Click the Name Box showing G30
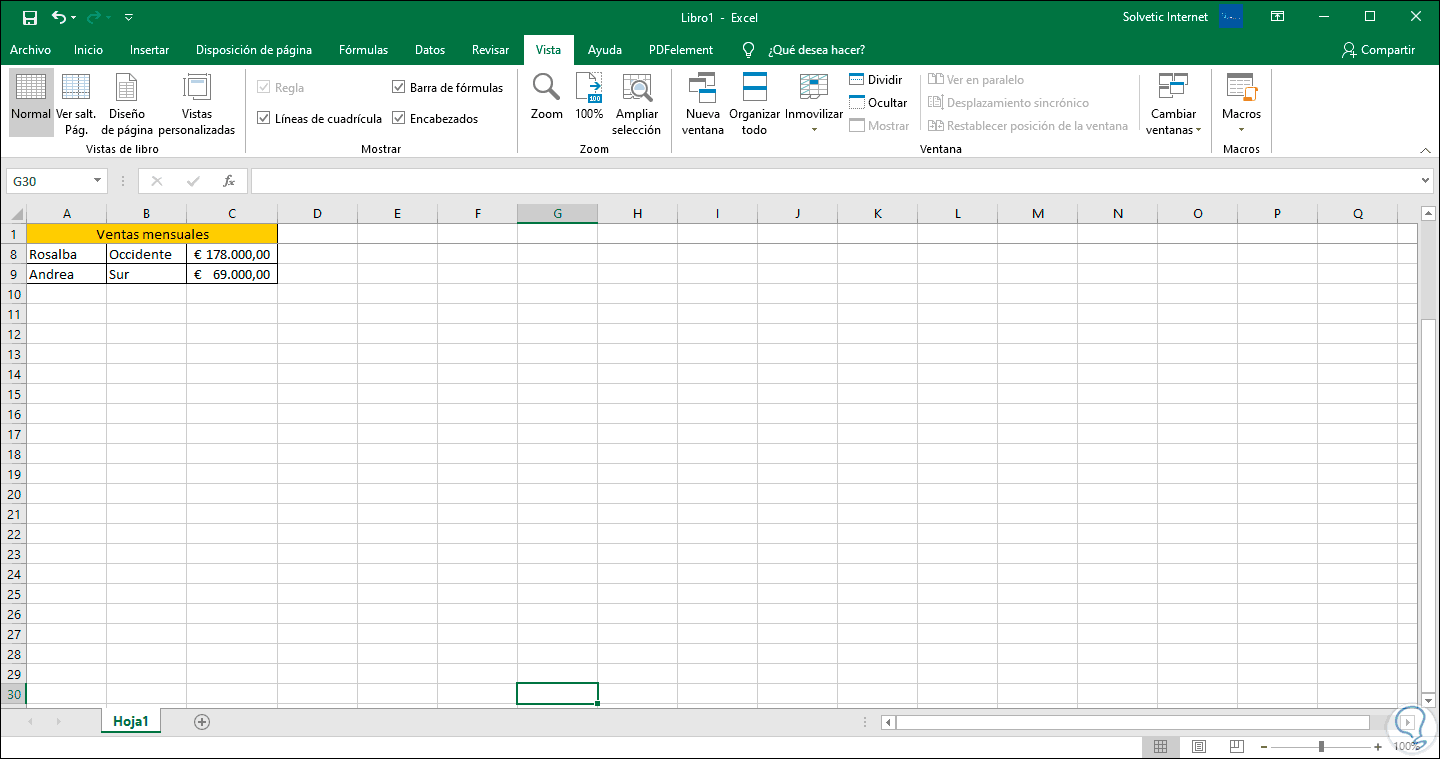Screen dimensions: 1440x759 [x=48, y=181]
